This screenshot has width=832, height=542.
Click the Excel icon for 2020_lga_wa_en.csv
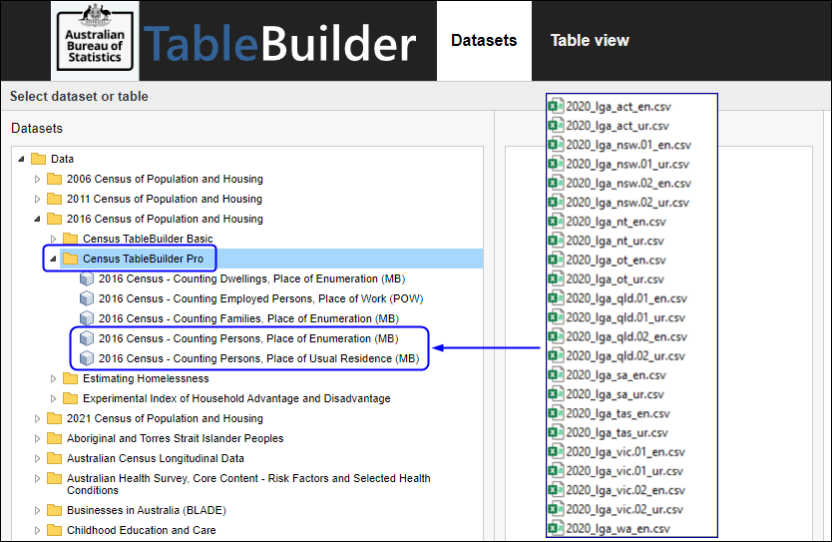(556, 528)
